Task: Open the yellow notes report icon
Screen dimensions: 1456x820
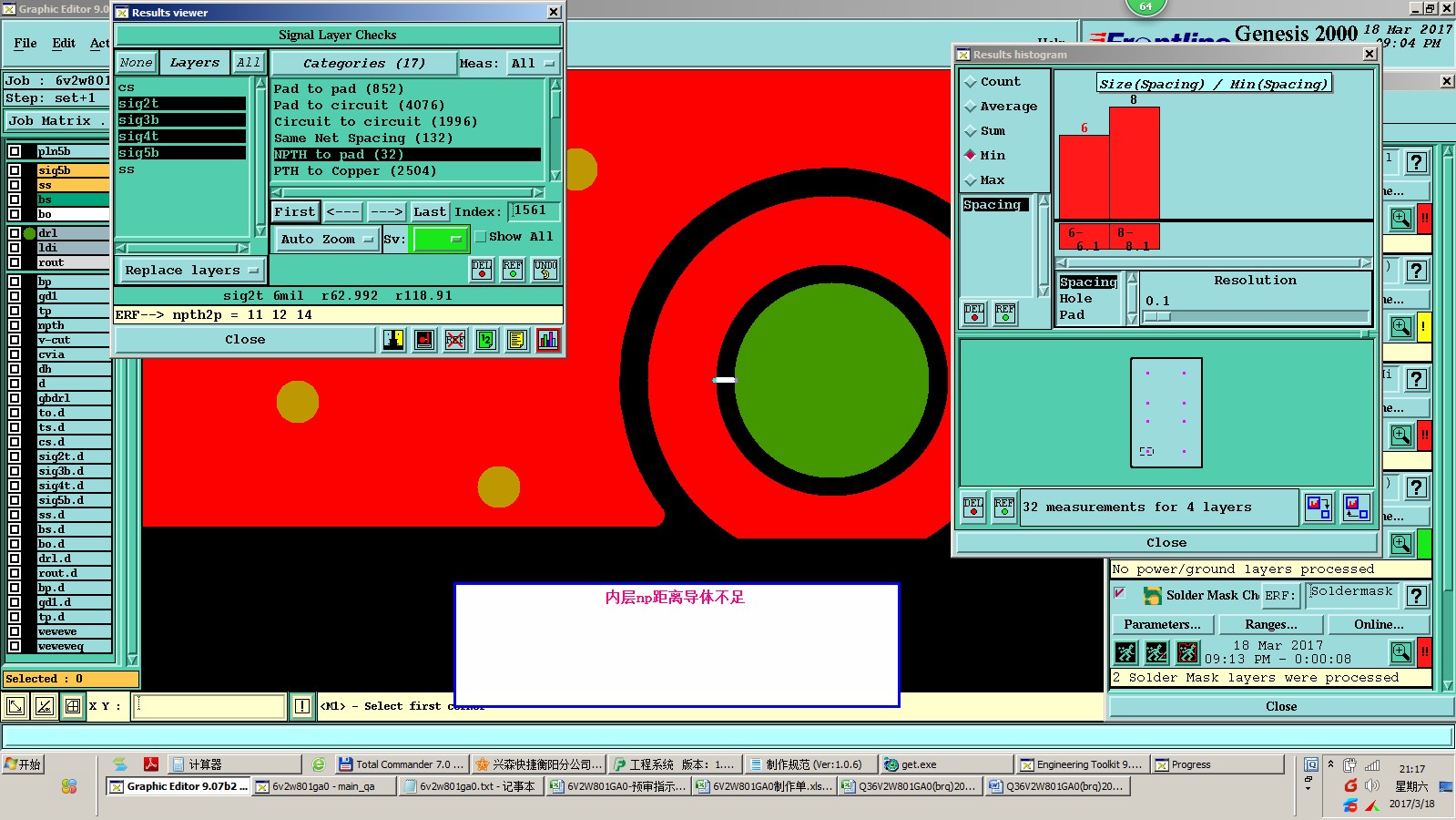Action: click(x=517, y=340)
